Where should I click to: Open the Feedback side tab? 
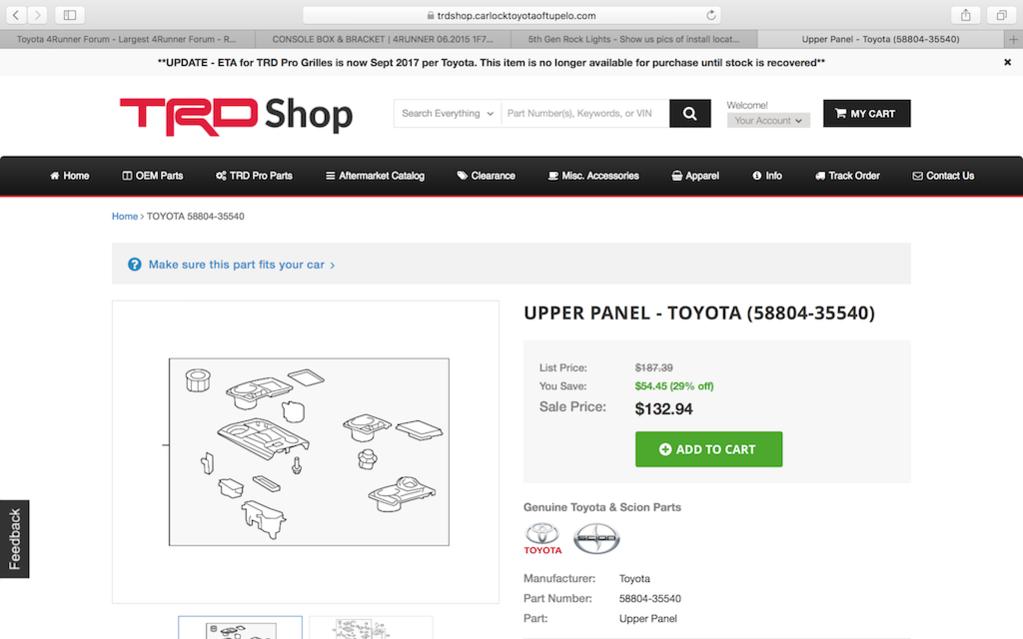[14, 539]
